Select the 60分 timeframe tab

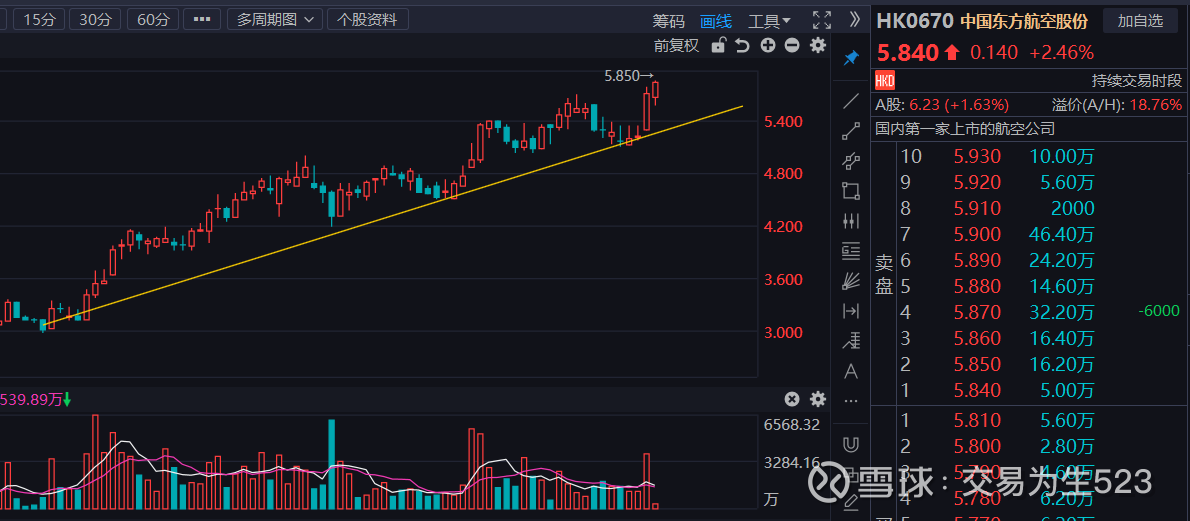point(154,20)
